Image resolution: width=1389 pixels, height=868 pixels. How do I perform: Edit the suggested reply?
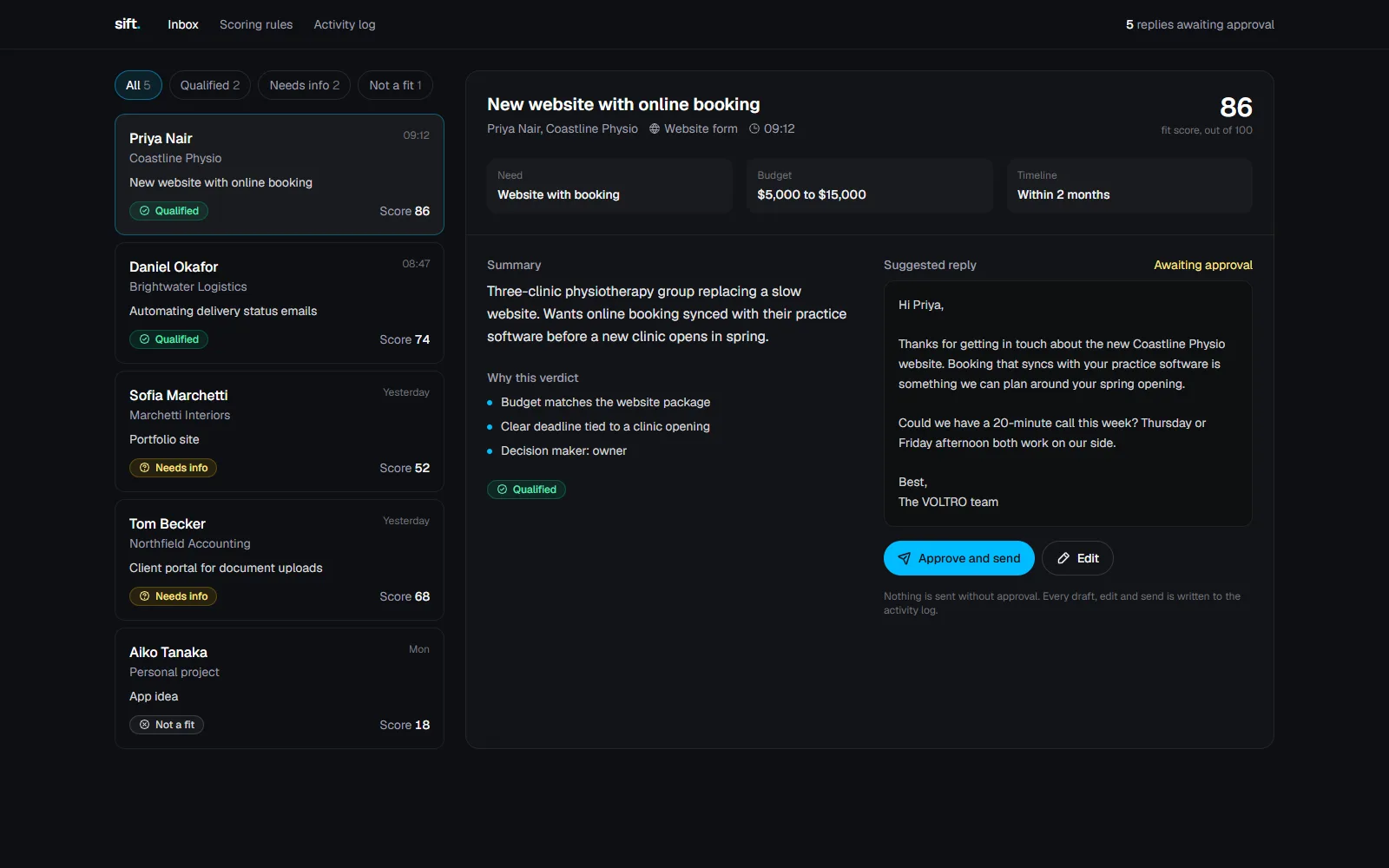(x=1077, y=558)
